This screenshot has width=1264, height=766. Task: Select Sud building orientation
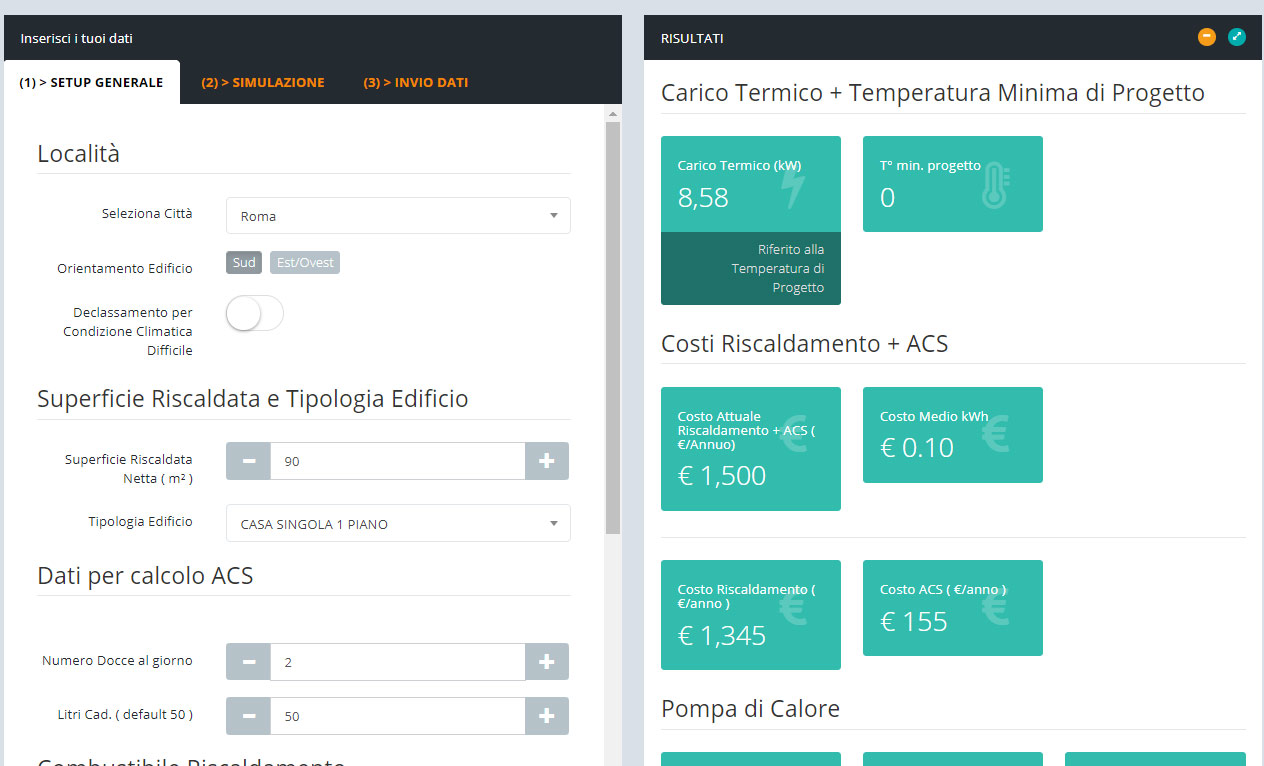[244, 263]
